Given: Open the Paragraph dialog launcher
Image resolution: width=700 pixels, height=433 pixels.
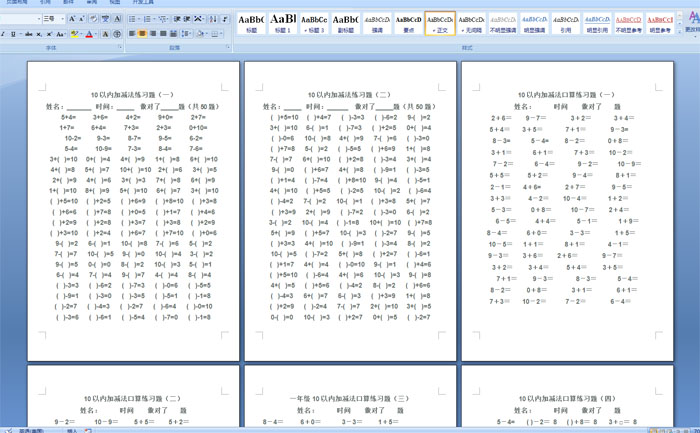Looking at the screenshot, I should (228, 47).
